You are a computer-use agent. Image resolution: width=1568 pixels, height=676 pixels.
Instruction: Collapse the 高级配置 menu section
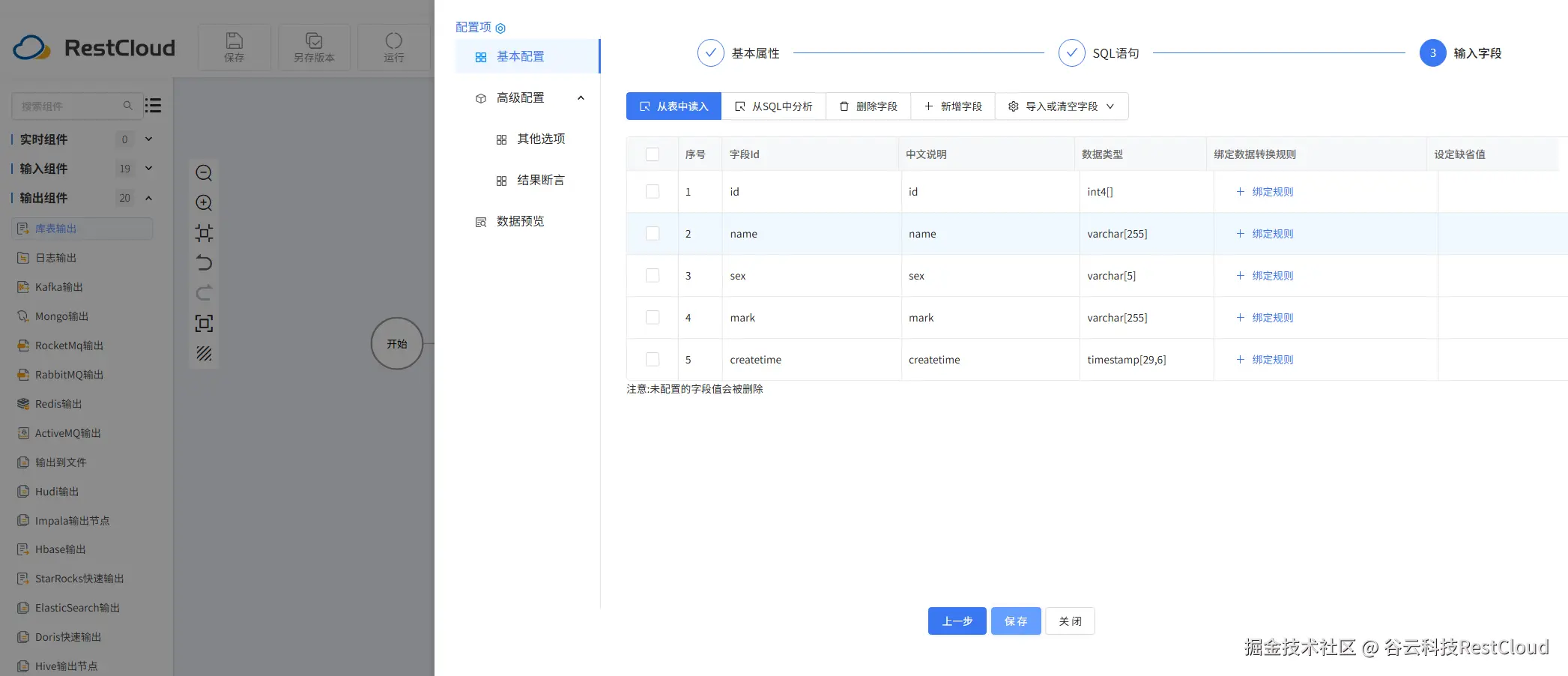pos(581,98)
